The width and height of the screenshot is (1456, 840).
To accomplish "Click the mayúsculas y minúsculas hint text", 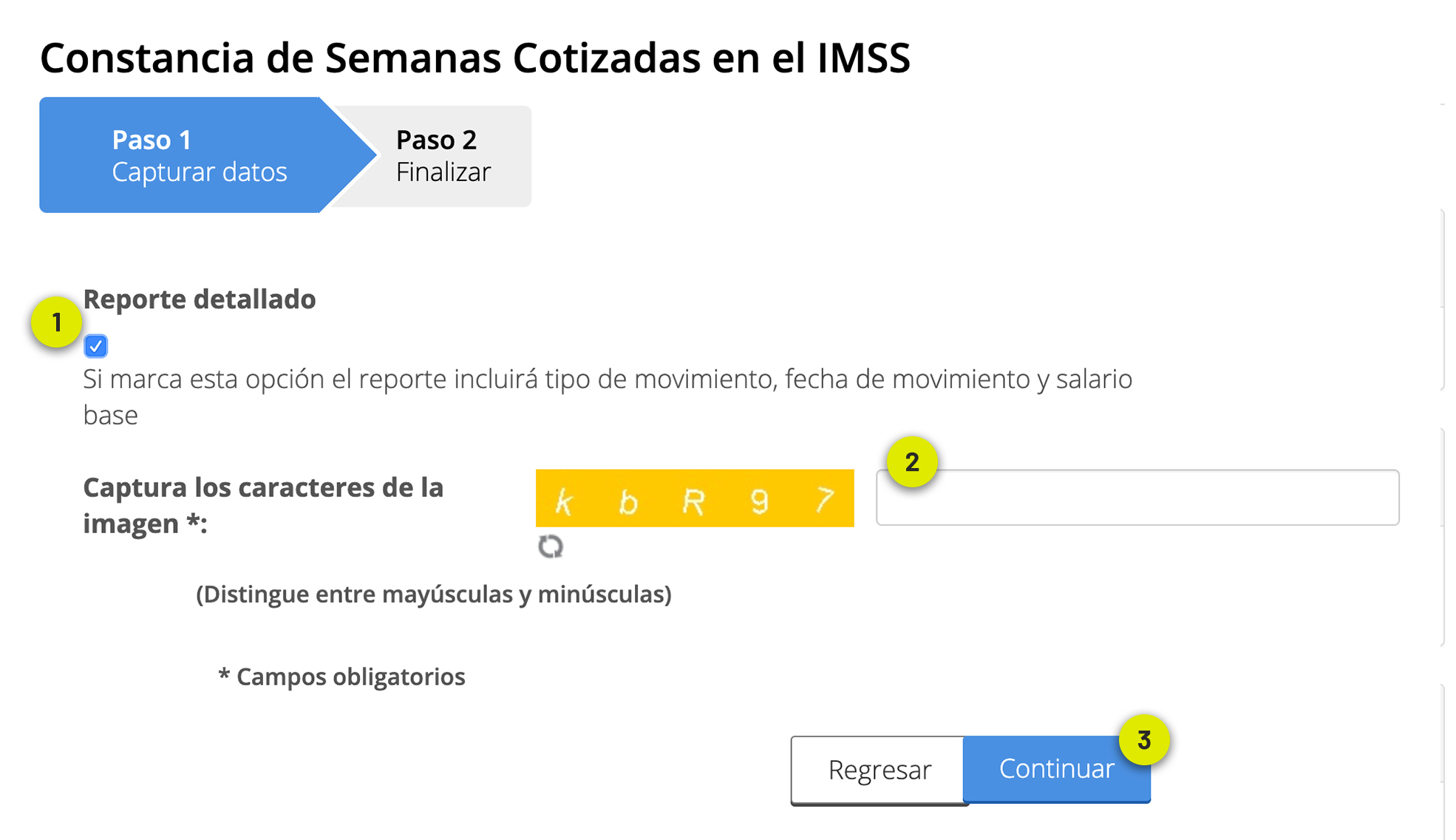I will coord(434,595).
